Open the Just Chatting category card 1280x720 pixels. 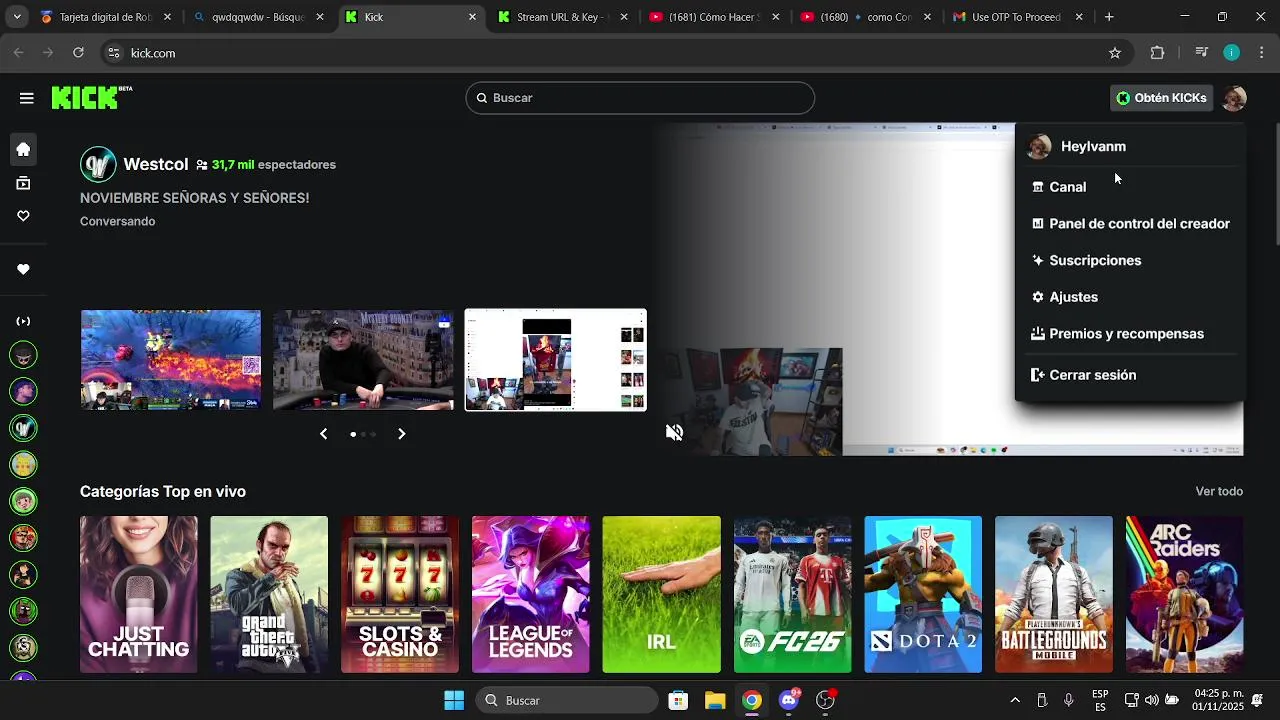139,595
